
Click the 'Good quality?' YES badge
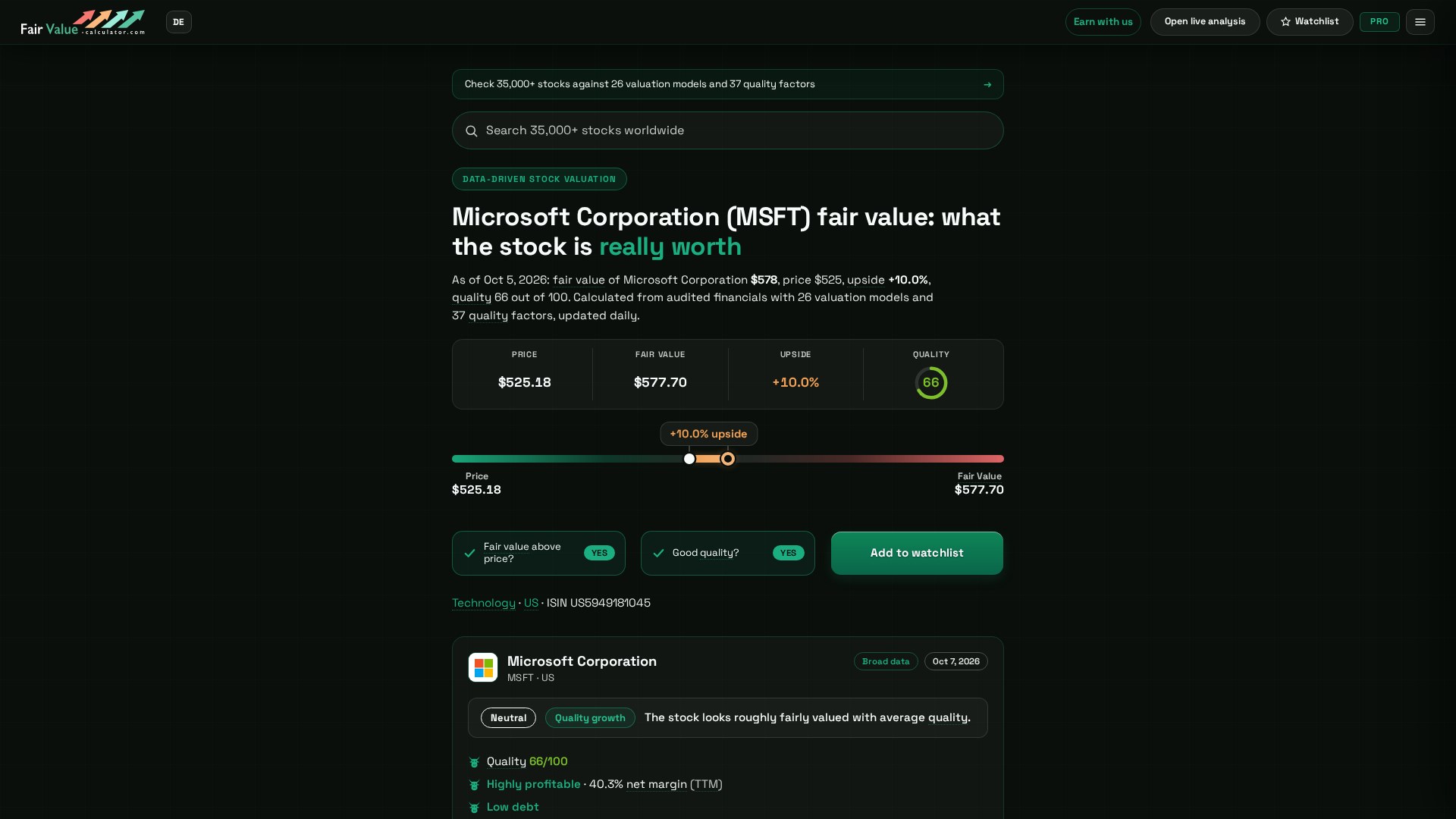click(x=788, y=553)
